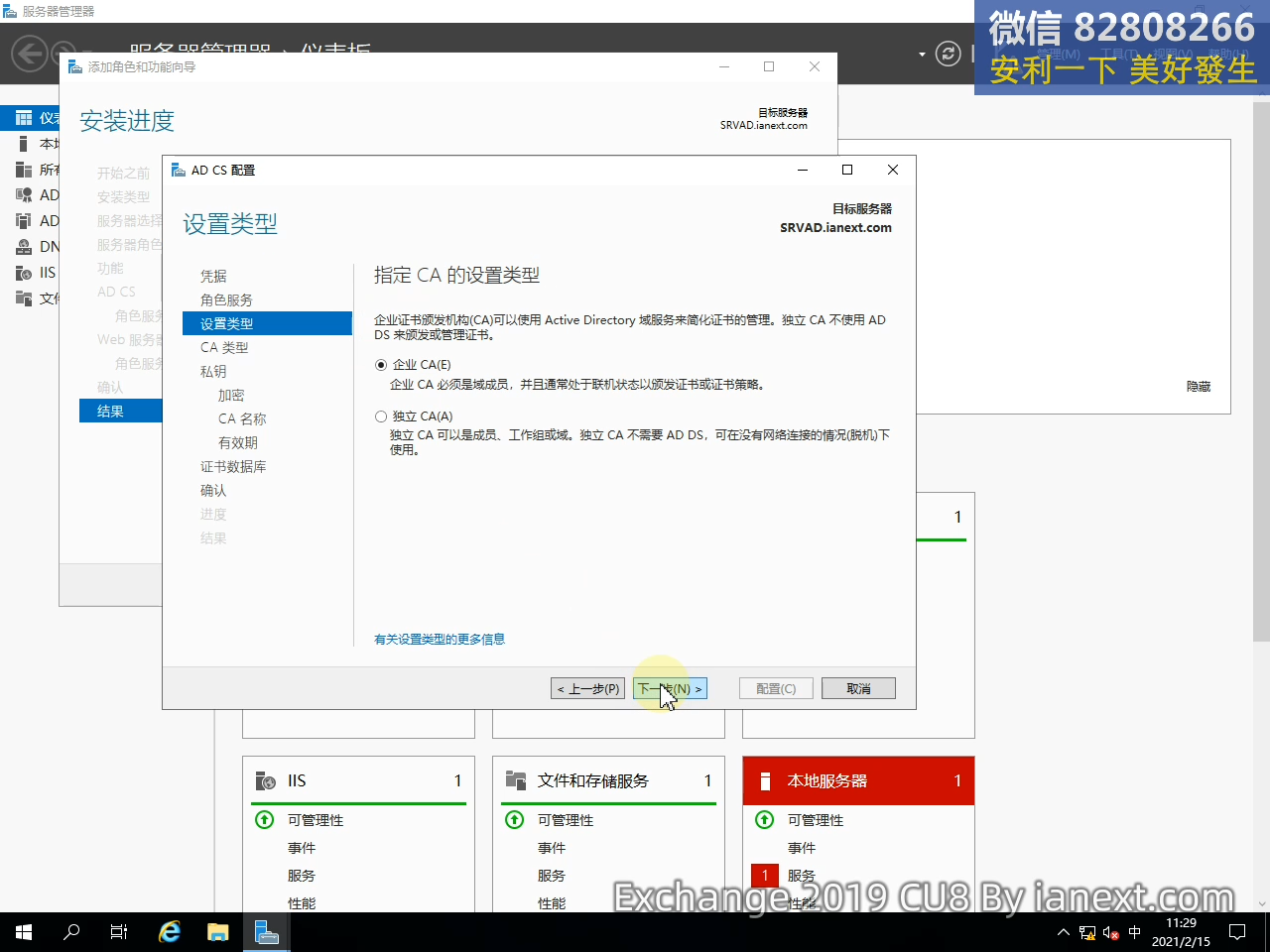The height and width of the screenshot is (952, 1270).
Task: Open 服务 in the 文件和存储服务 tile
Action: click(x=552, y=876)
